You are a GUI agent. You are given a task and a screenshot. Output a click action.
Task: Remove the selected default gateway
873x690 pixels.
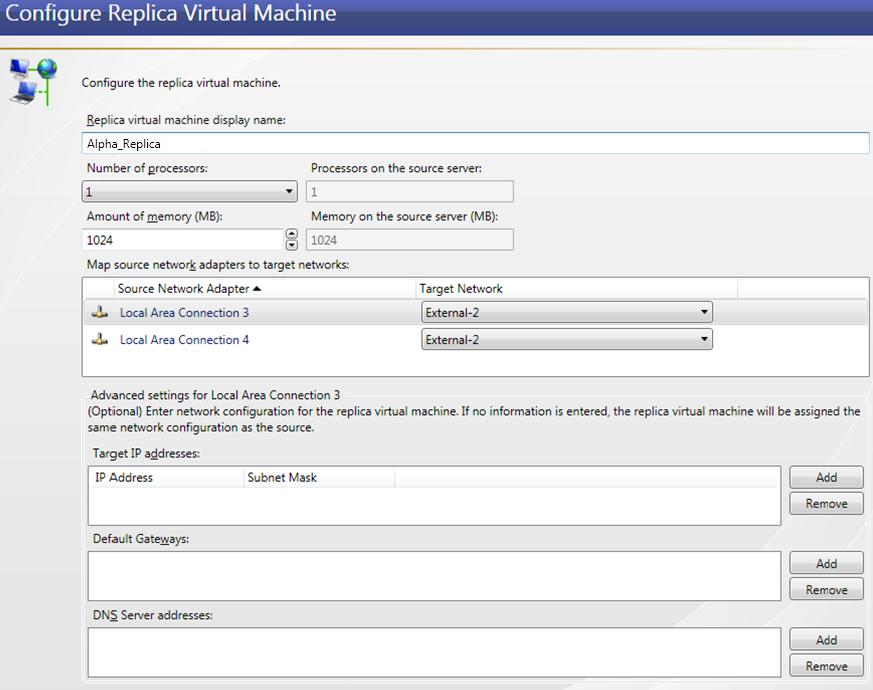(x=826, y=589)
